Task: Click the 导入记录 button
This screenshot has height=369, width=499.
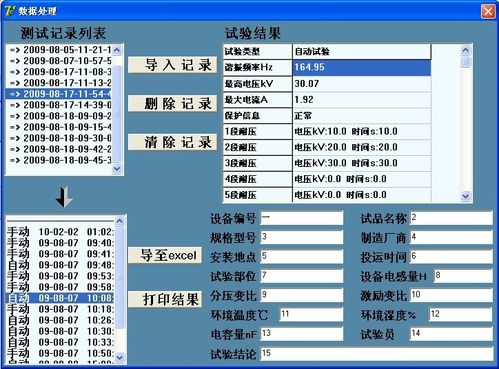Action: click(x=172, y=65)
